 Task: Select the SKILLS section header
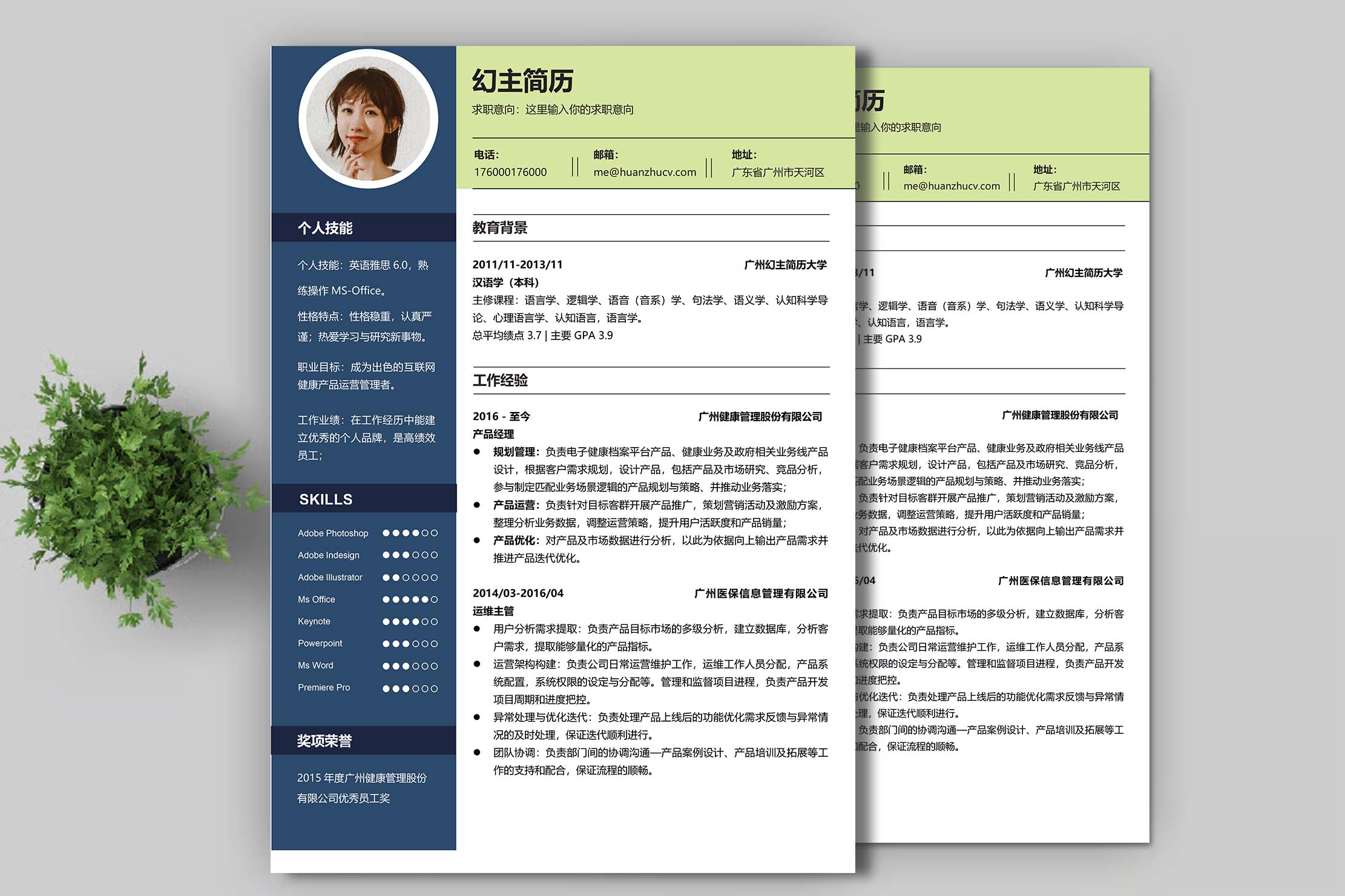(x=326, y=500)
